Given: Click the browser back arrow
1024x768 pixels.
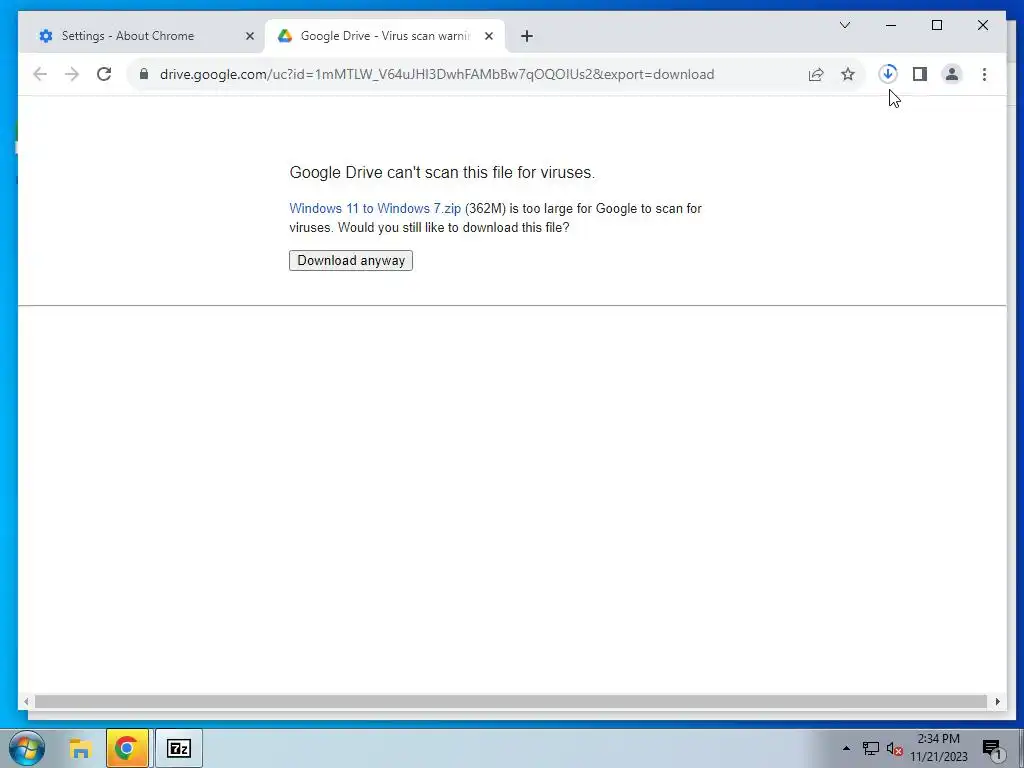Looking at the screenshot, I should coord(40,74).
